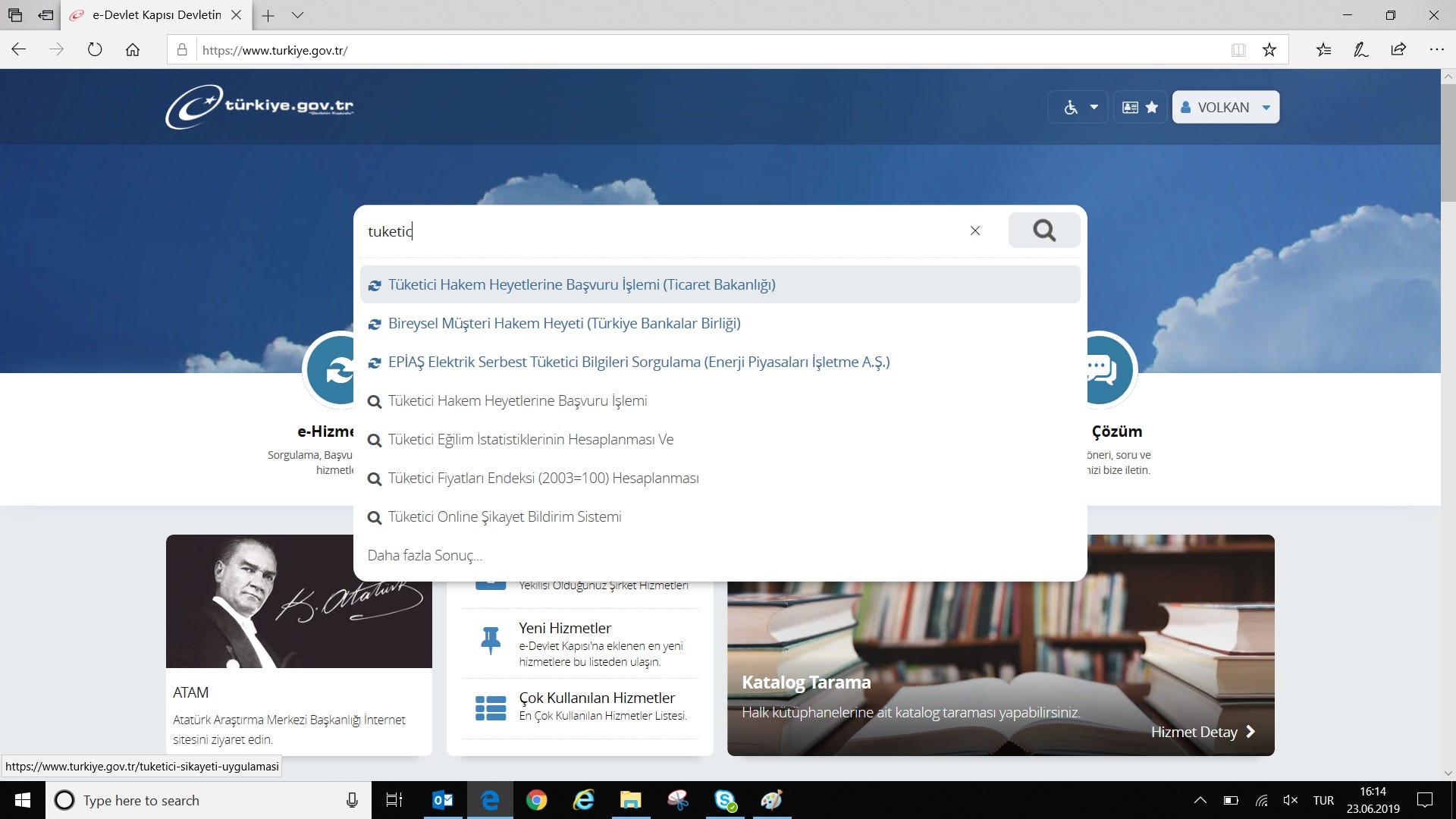Expand the VOLKAN user menu

(1225, 107)
